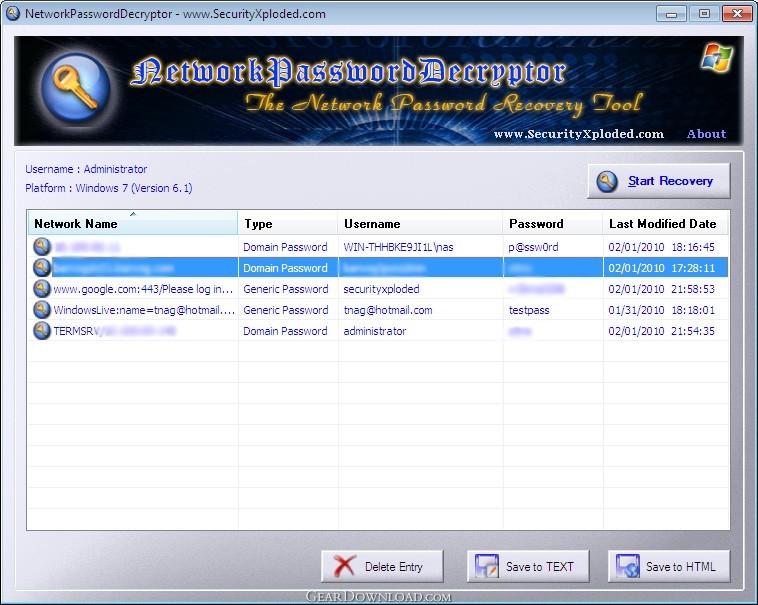Click magnifier icon on Start Recovery button
This screenshot has width=758, height=605.
point(607,181)
